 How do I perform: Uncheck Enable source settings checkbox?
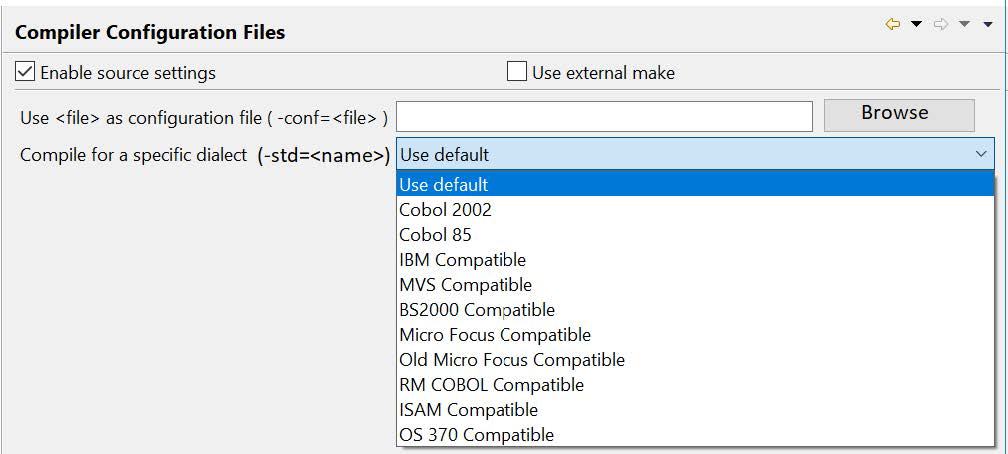click(24, 72)
